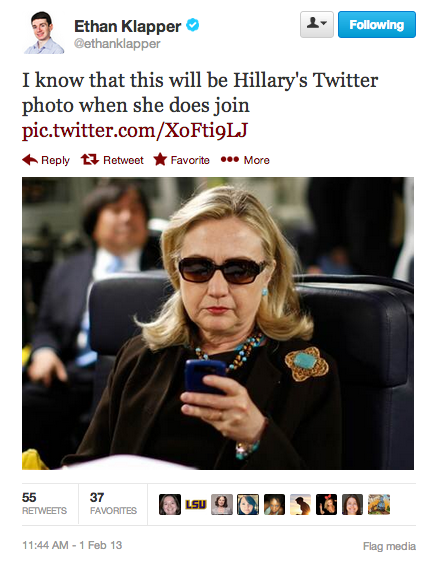Open the user actions dropdown
Image resolution: width=440 pixels, height=571 pixels.
(317, 24)
